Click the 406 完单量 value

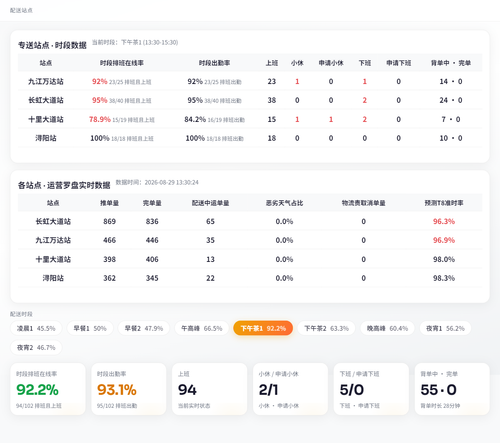point(152,259)
